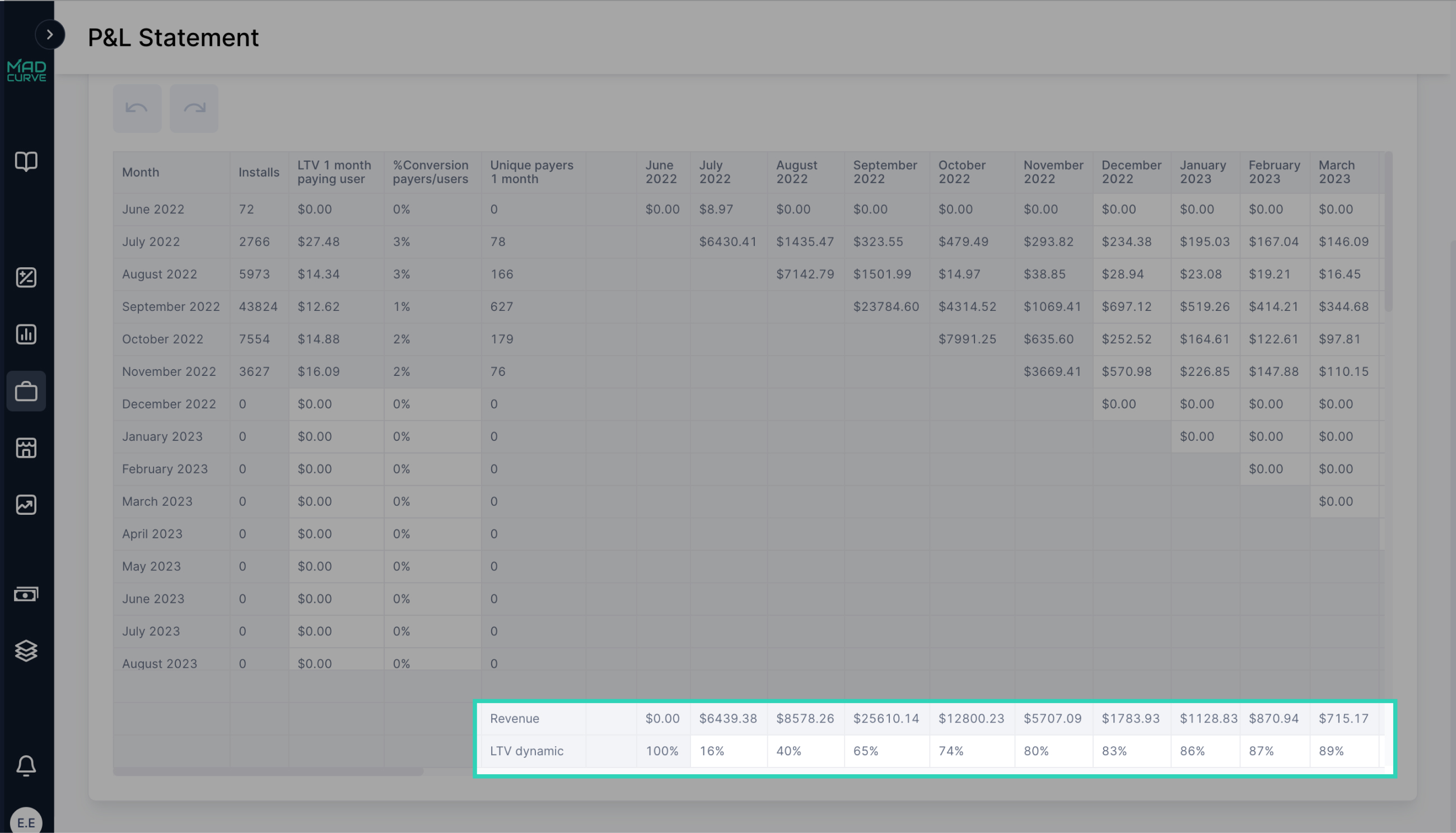Select the briefcase icon in sidebar
Screen dimensions: 1456x833
pos(26,392)
